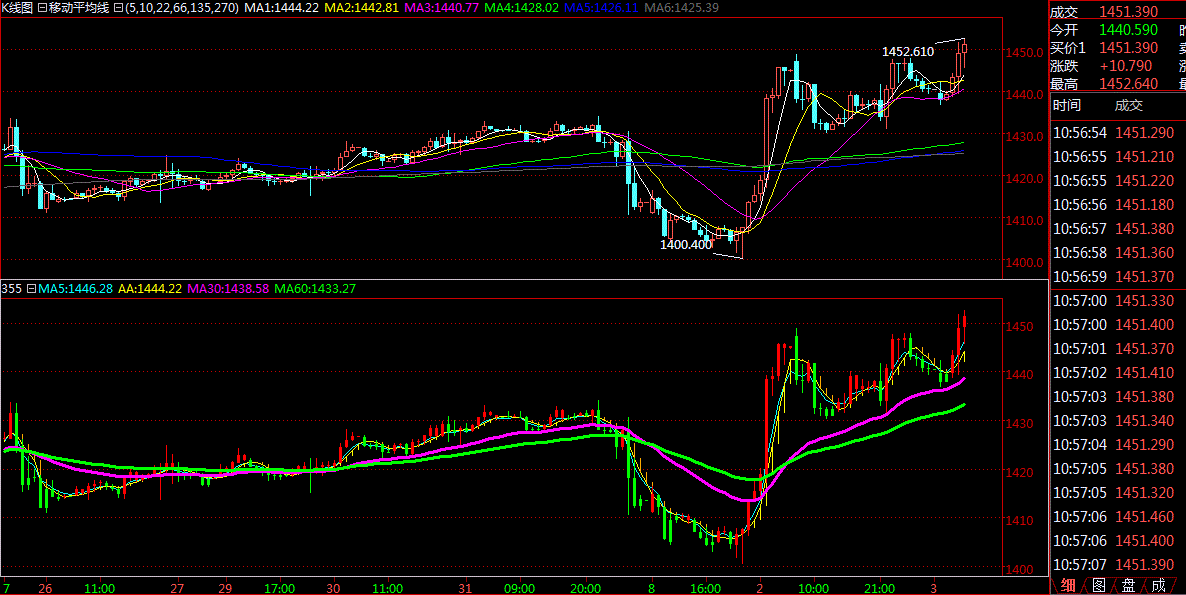Select the MA1:1444.22 legend value
The image size is (1186, 595).
(x=282, y=8)
